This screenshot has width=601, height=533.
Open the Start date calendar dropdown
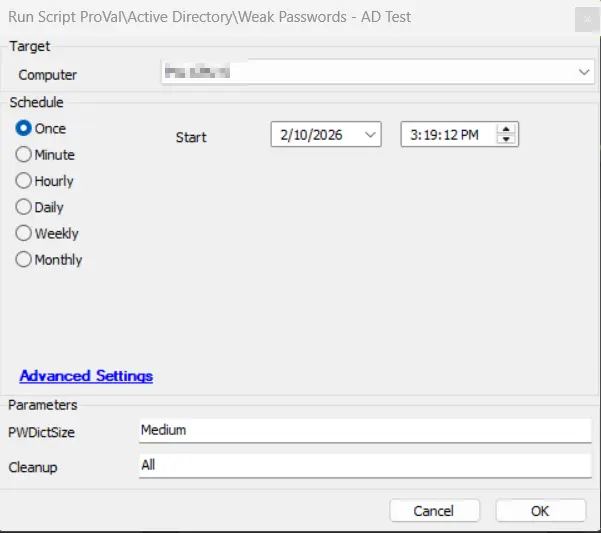370,134
